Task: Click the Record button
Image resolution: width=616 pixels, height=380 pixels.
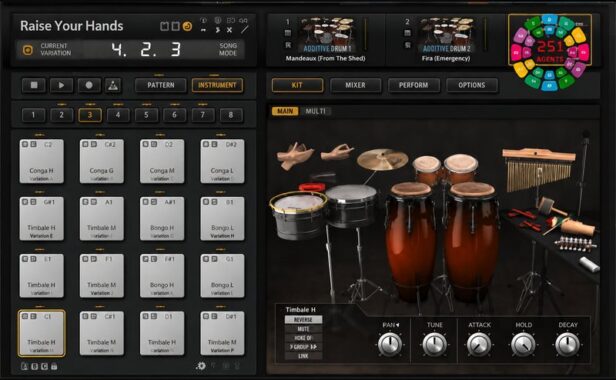Action: [89, 85]
